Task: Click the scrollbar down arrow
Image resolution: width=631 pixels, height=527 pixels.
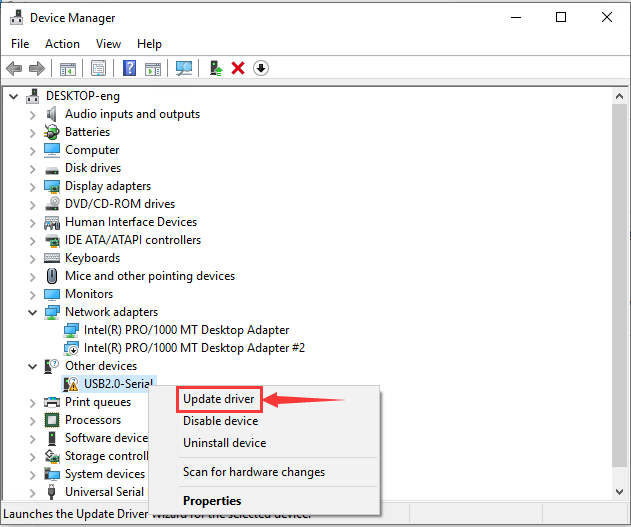Action: (619, 491)
